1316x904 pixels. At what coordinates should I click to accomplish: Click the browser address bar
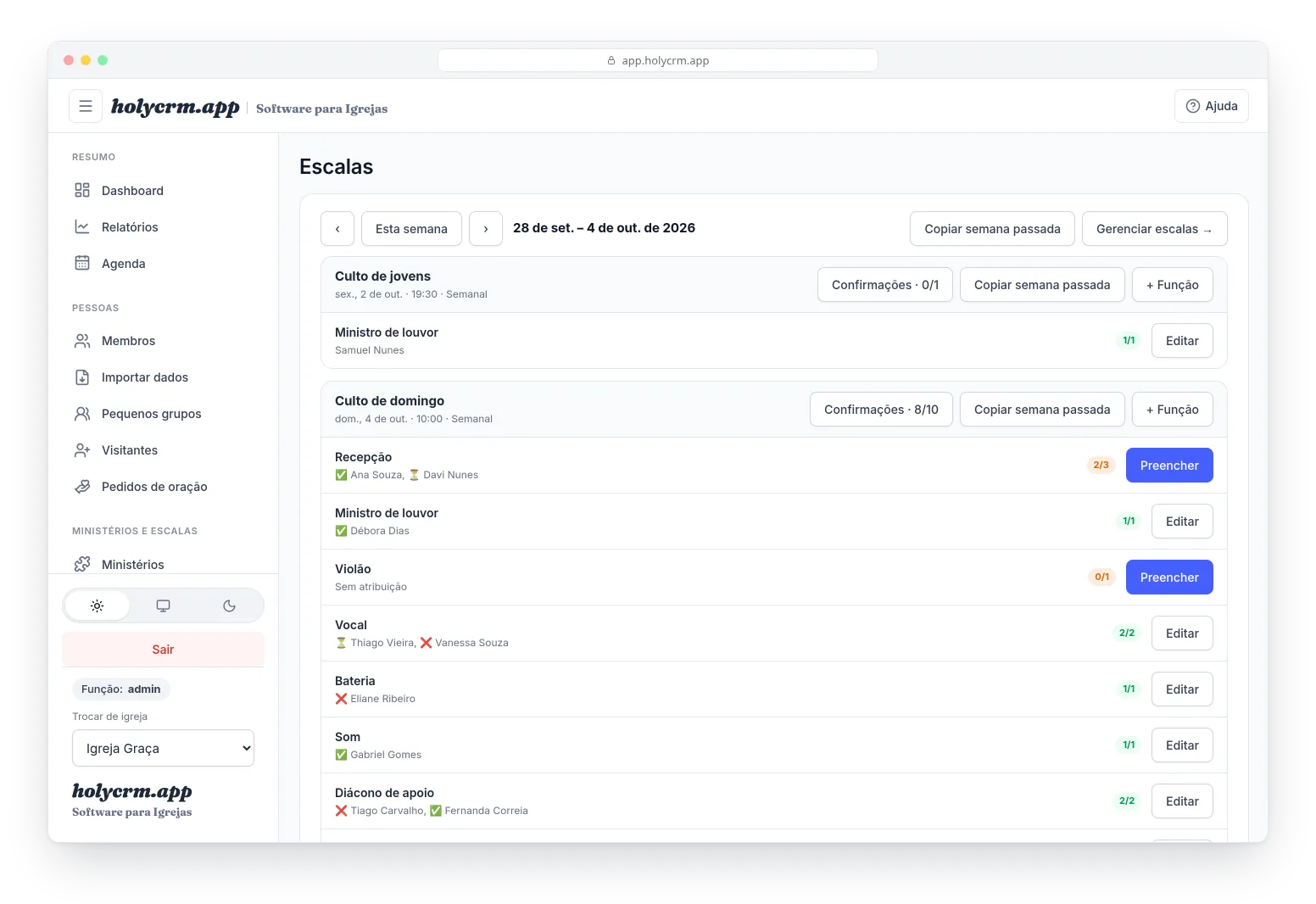[658, 60]
